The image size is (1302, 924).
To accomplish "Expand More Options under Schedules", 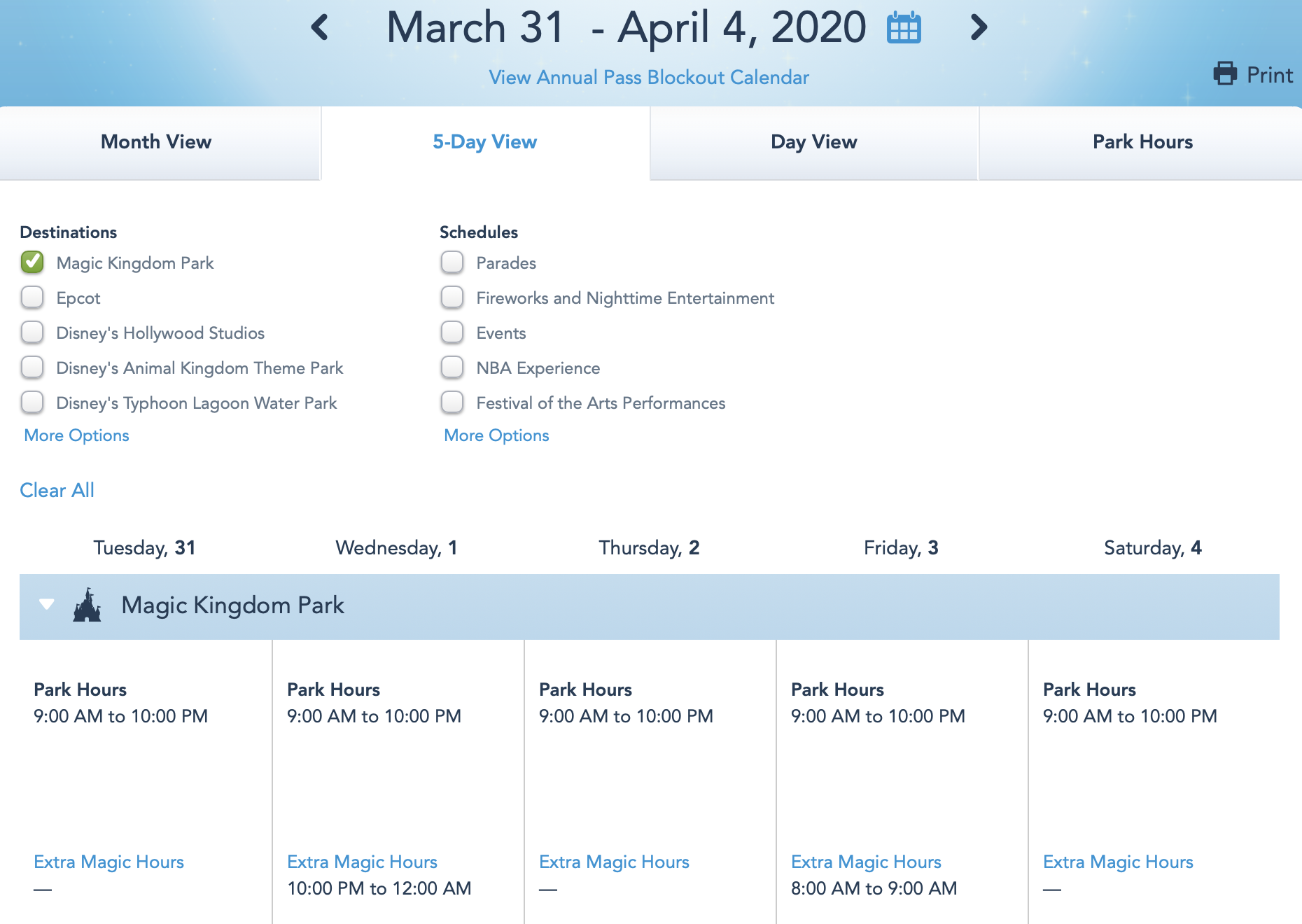I will 496,435.
